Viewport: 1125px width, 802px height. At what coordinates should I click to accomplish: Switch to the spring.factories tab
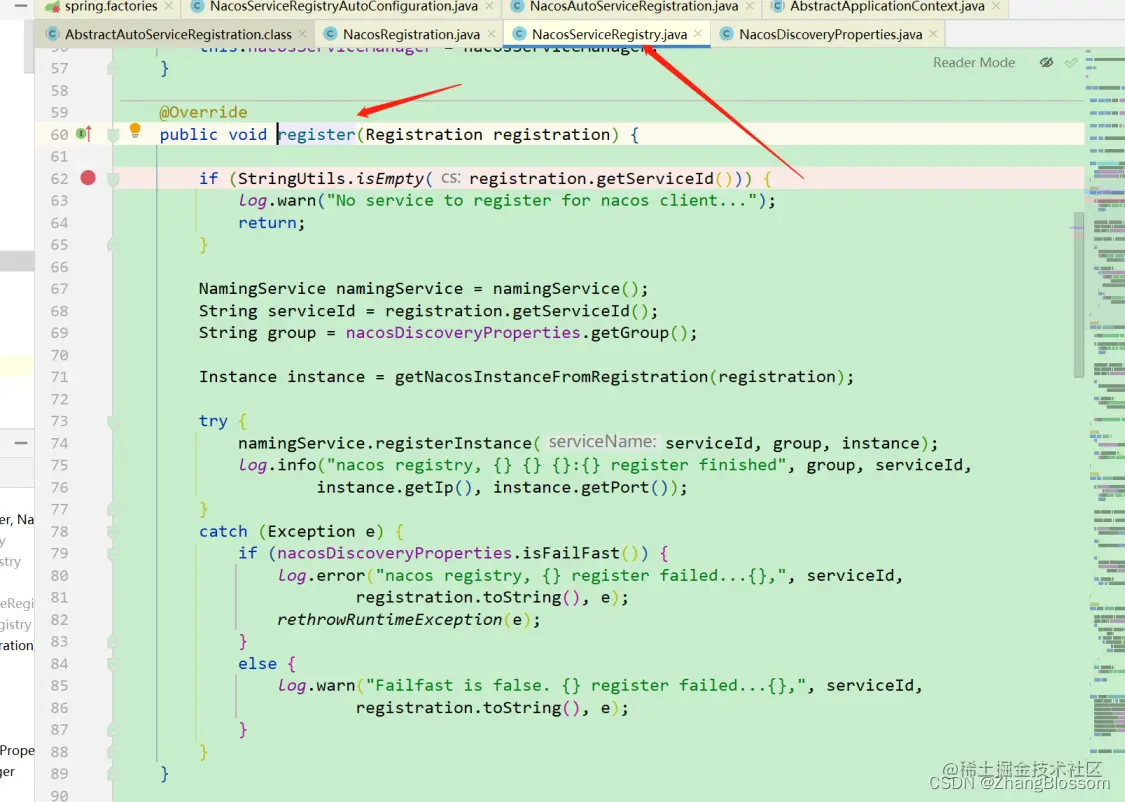point(110,6)
